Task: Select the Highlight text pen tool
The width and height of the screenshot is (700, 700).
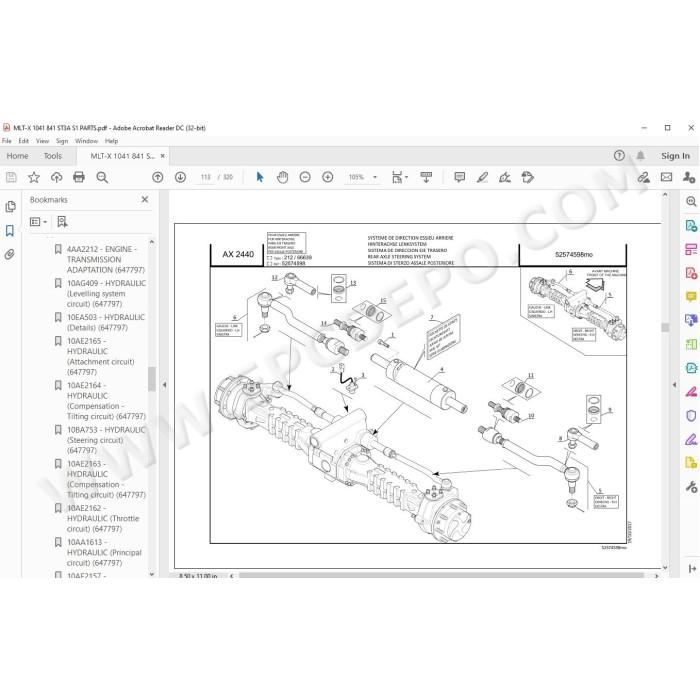Action: pyautogui.click(x=482, y=177)
